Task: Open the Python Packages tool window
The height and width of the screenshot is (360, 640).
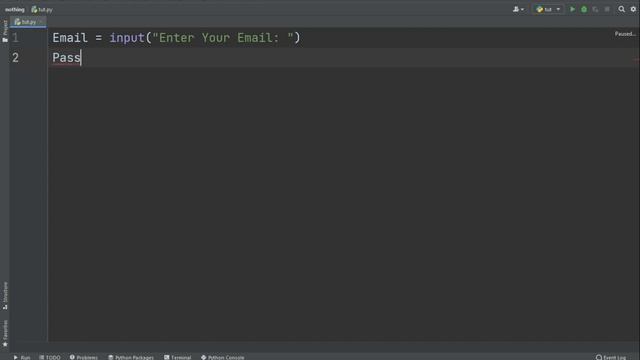Action: [x=131, y=357]
